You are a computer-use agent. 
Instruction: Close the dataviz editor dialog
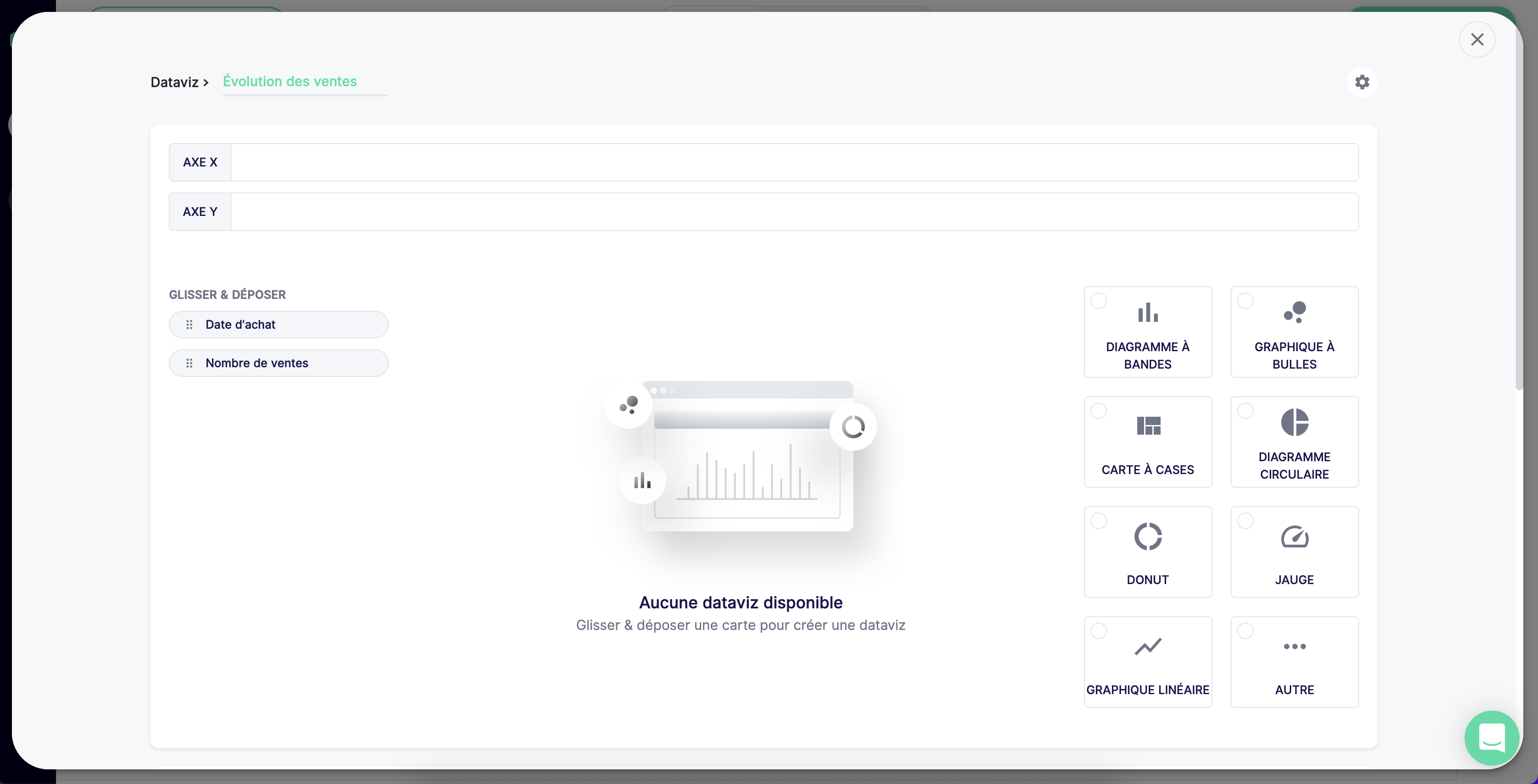(1477, 39)
